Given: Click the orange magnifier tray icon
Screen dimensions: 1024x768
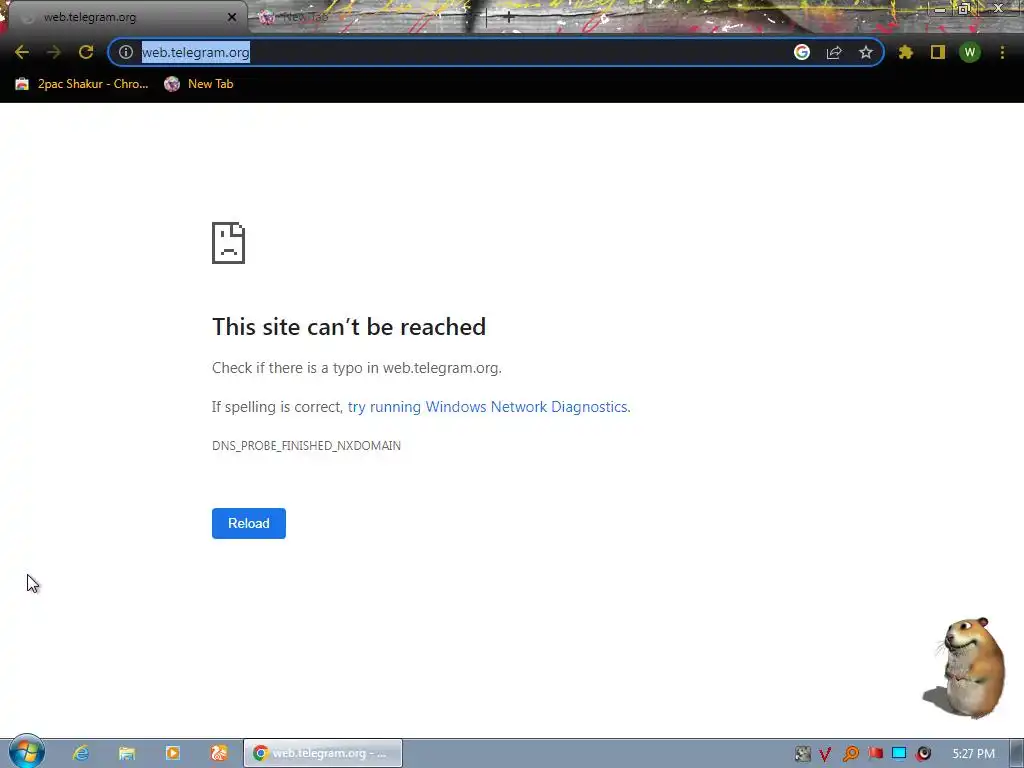Looking at the screenshot, I should (850, 754).
